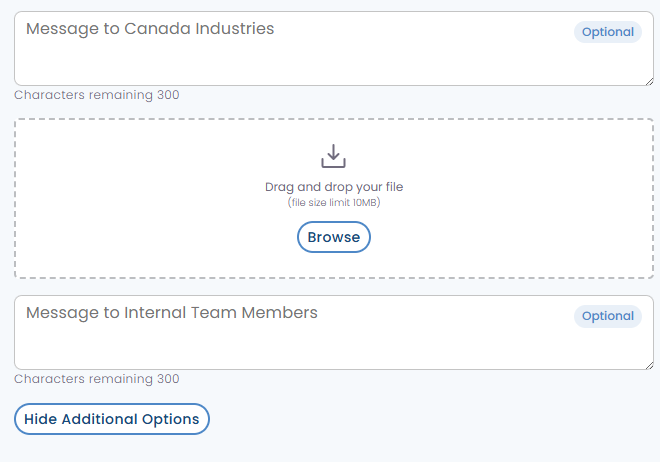Click the download arrow icon in upload area

(333, 156)
